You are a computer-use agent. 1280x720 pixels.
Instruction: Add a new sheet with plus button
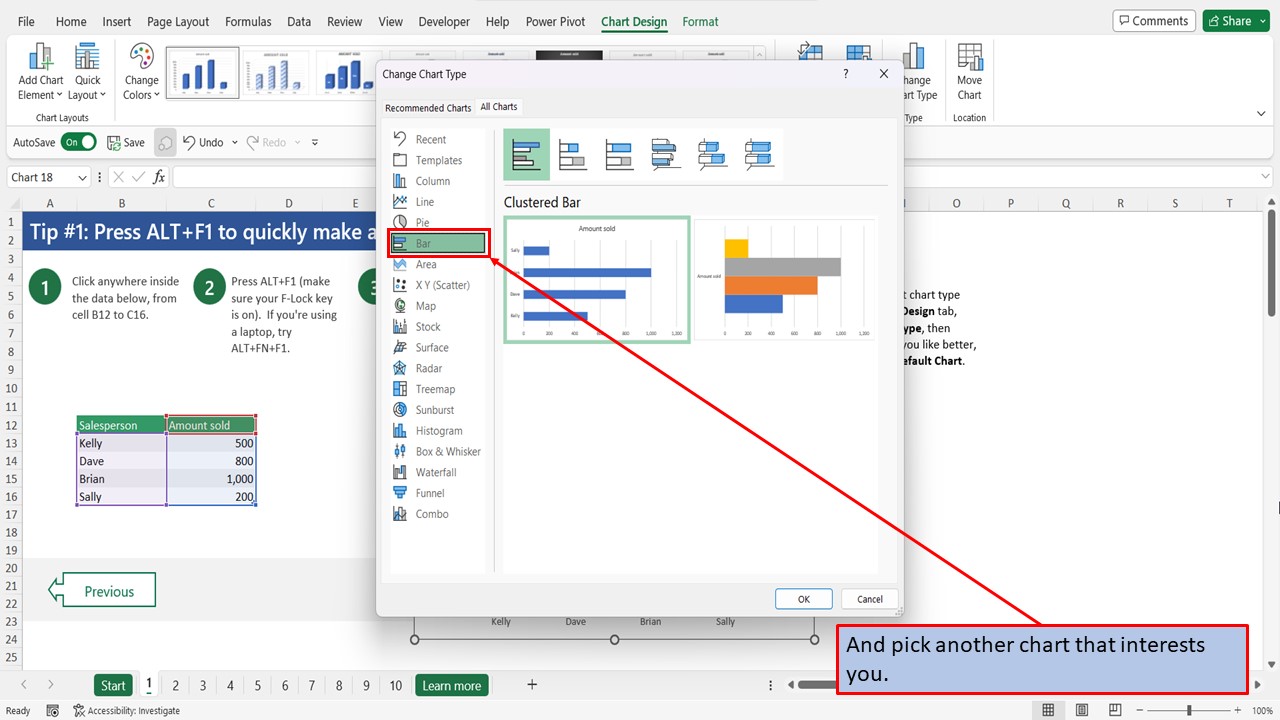coord(532,685)
